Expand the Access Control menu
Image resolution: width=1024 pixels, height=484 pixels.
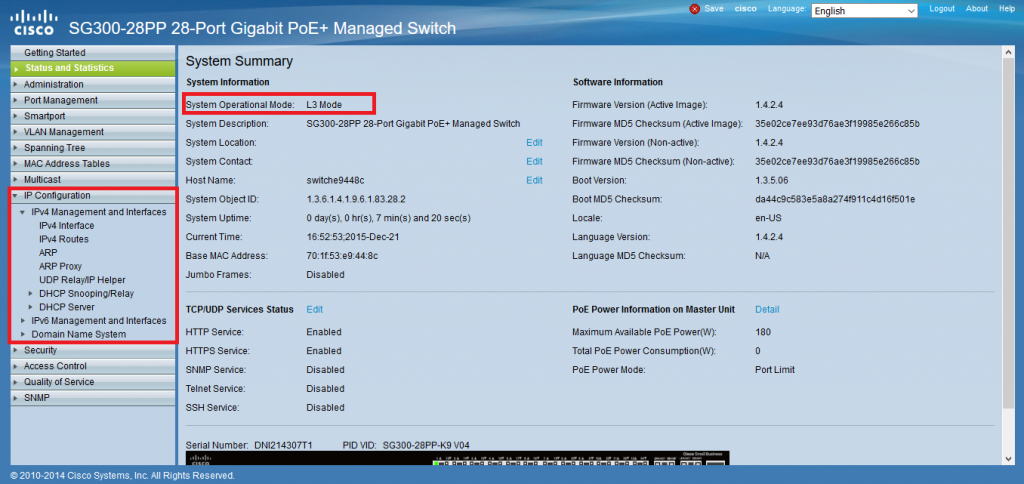pos(93,366)
